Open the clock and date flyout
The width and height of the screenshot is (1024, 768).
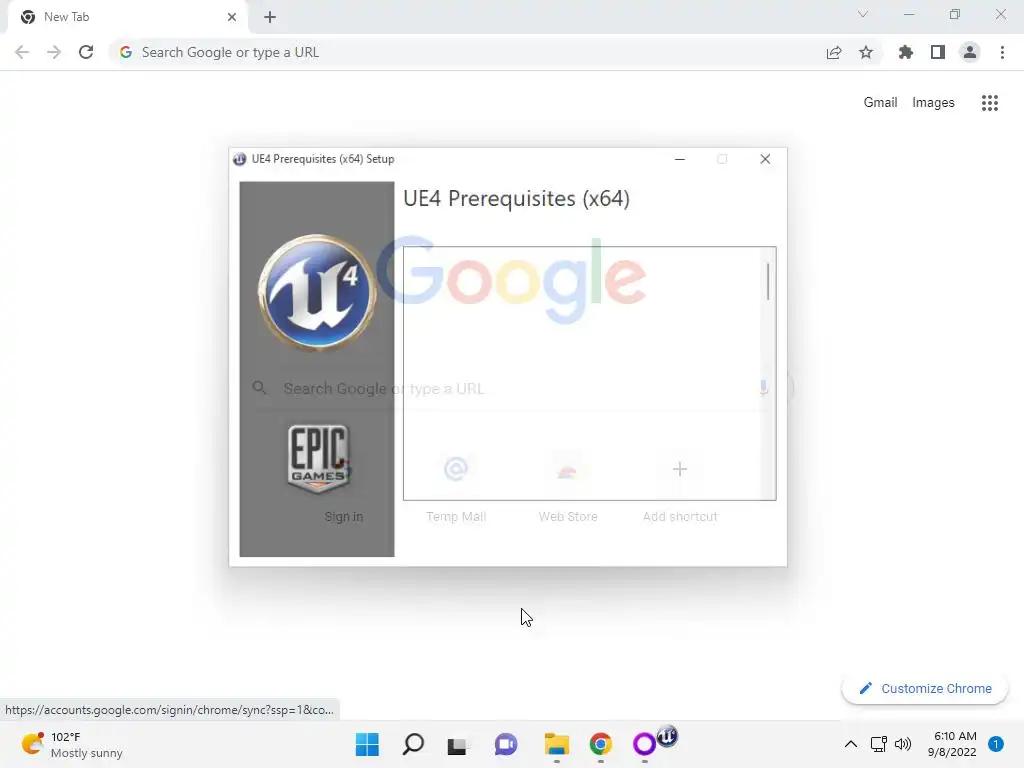click(952, 744)
